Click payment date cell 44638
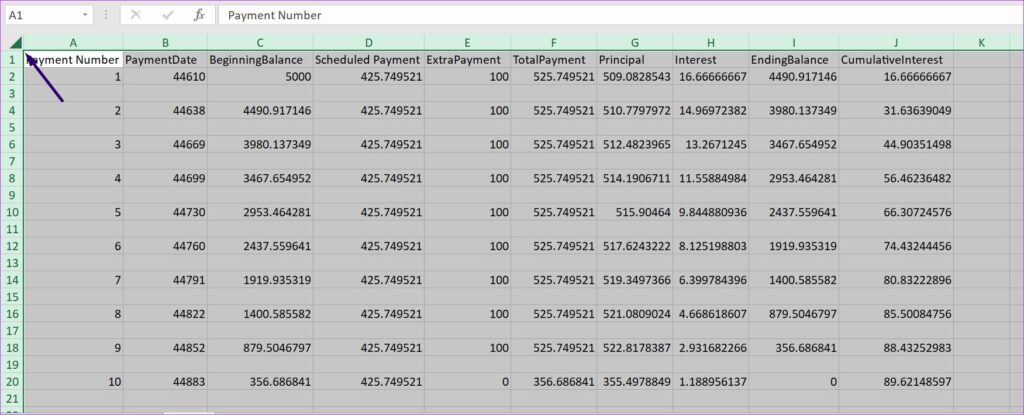This screenshot has width=1024, height=415. [165, 110]
